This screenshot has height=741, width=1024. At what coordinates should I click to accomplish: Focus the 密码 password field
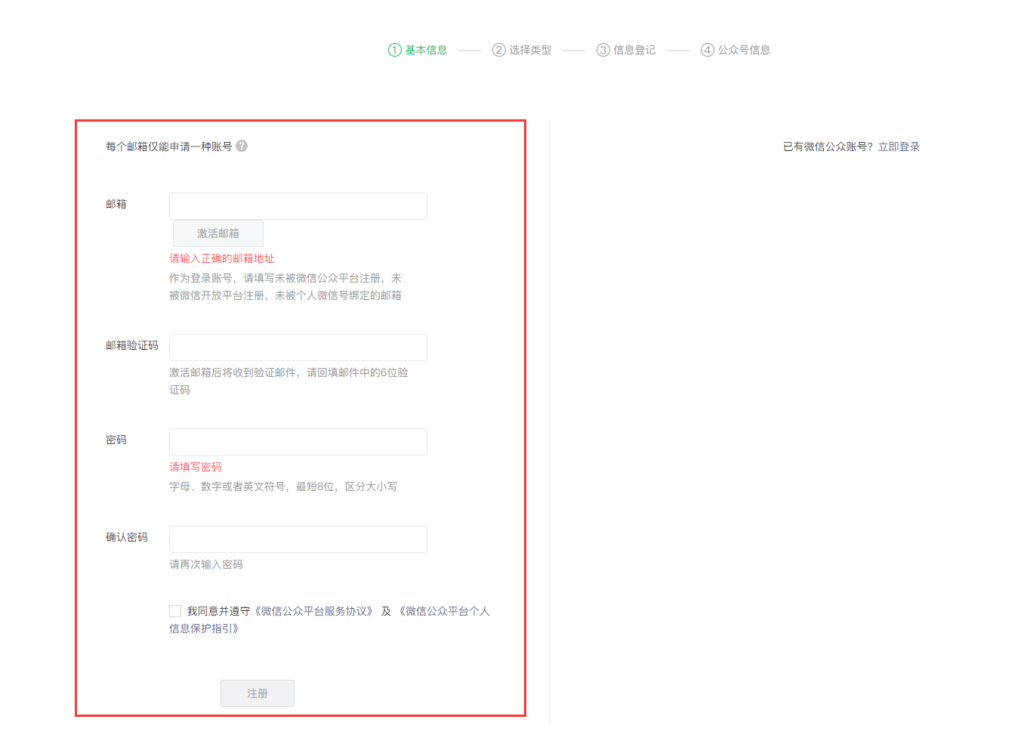click(298, 442)
